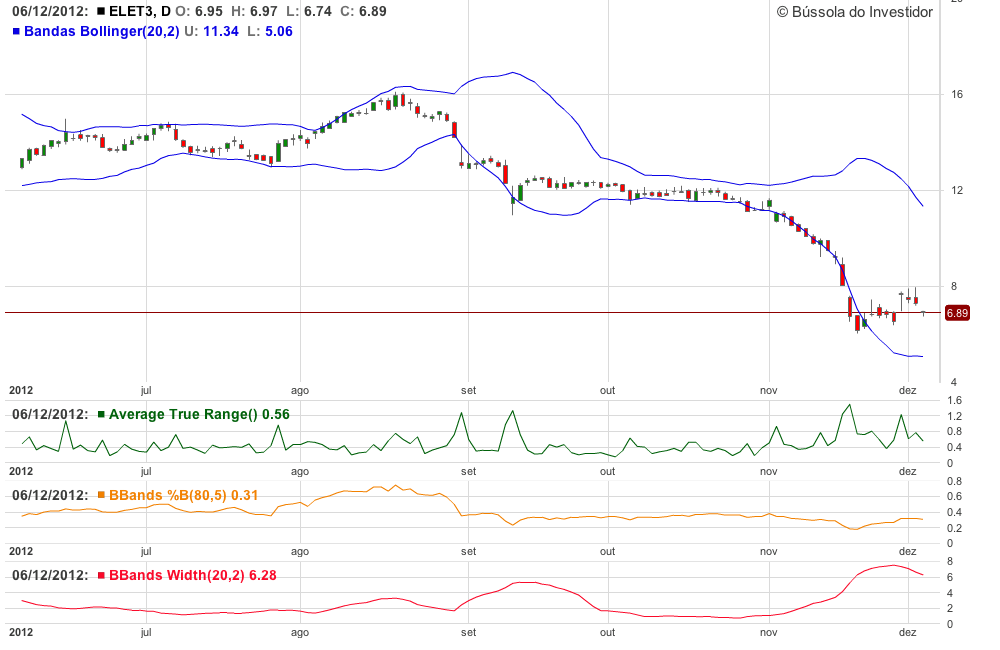Click the 12 price axis label
Image resolution: width=1000 pixels, height=650 pixels.
[x=957, y=190]
